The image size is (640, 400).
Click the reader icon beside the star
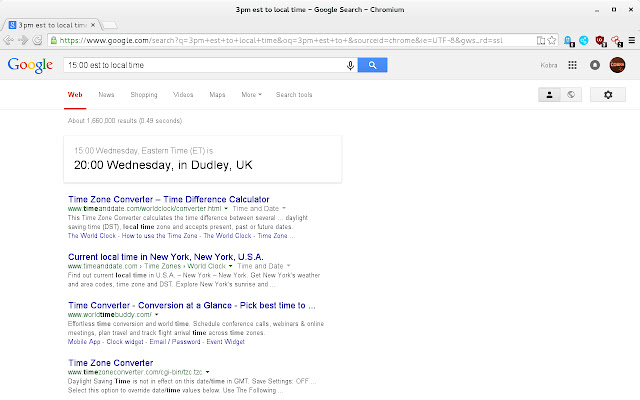tap(541, 40)
